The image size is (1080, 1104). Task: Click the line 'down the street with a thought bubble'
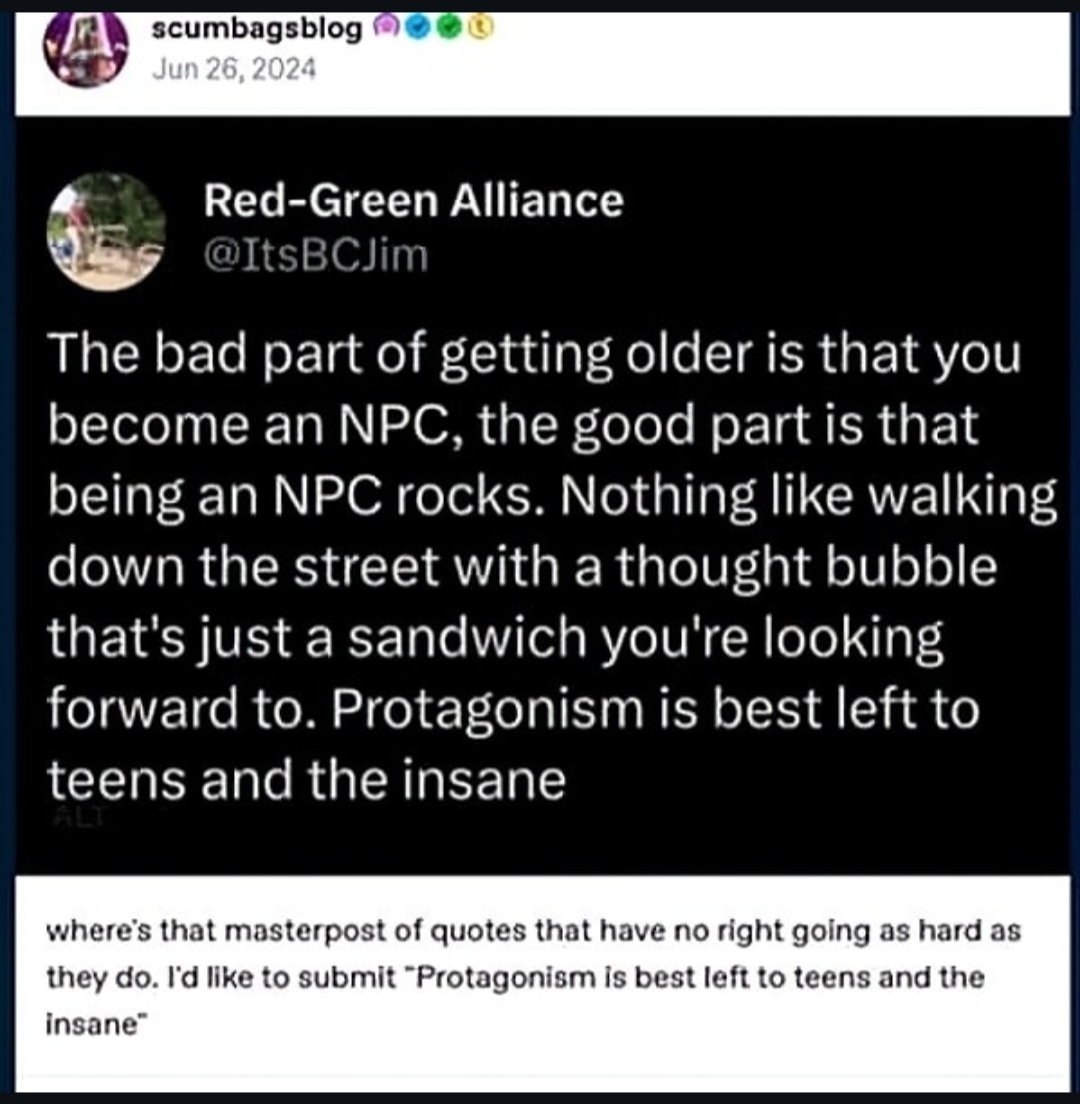[522, 567]
